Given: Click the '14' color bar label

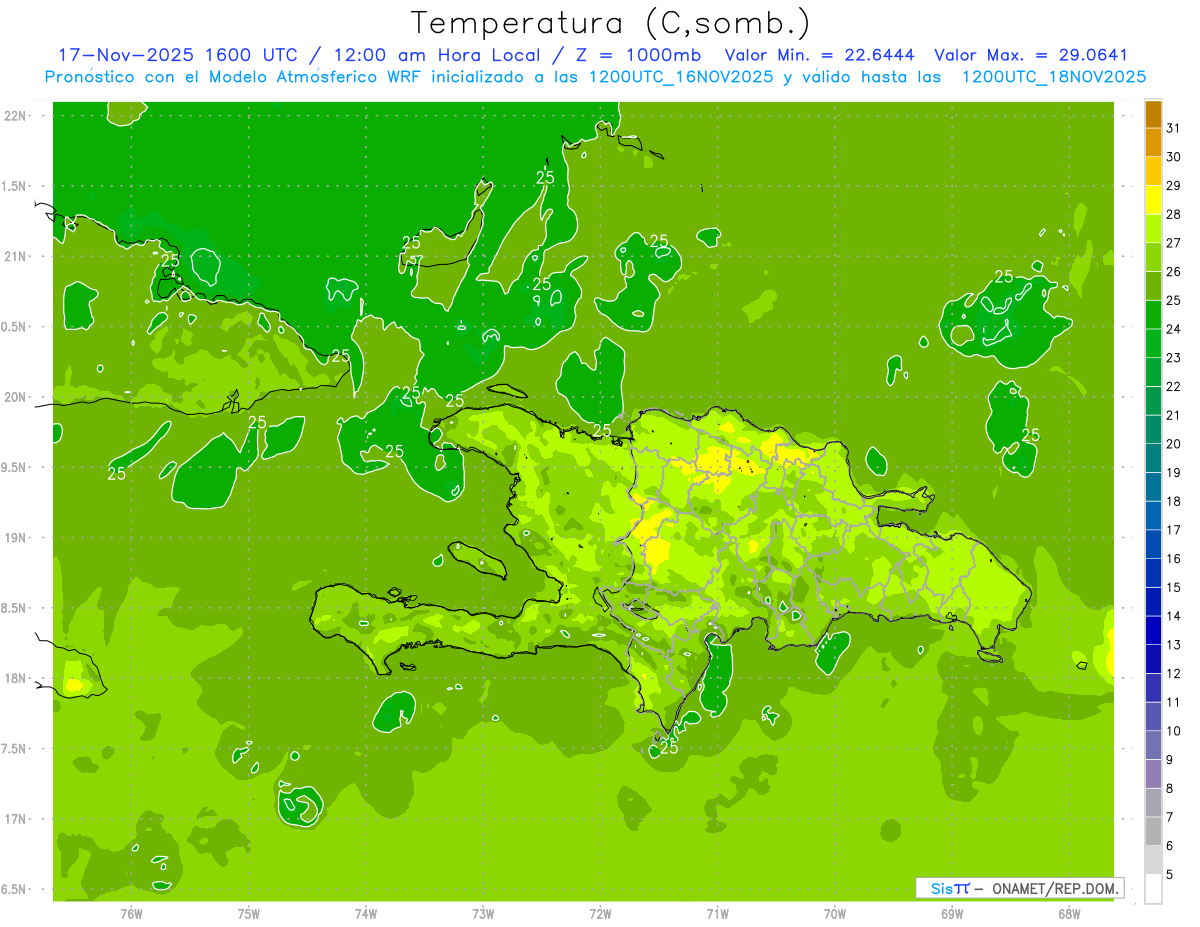Looking at the screenshot, I should point(1173,616).
